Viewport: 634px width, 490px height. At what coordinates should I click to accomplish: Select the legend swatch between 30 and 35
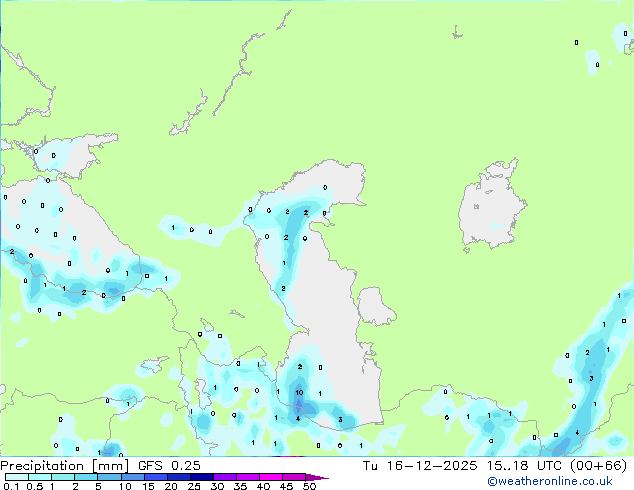pos(225,477)
